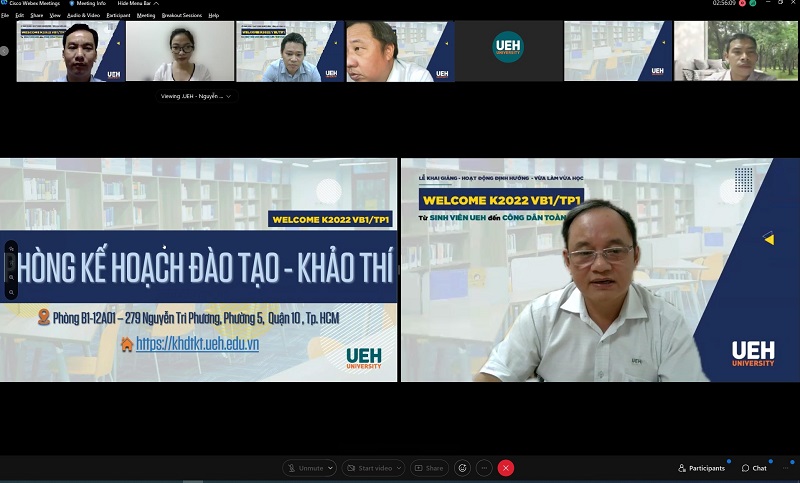Select the man in blue shirt thumbnail
Viewport: 800px width, 483px height.
coord(290,51)
